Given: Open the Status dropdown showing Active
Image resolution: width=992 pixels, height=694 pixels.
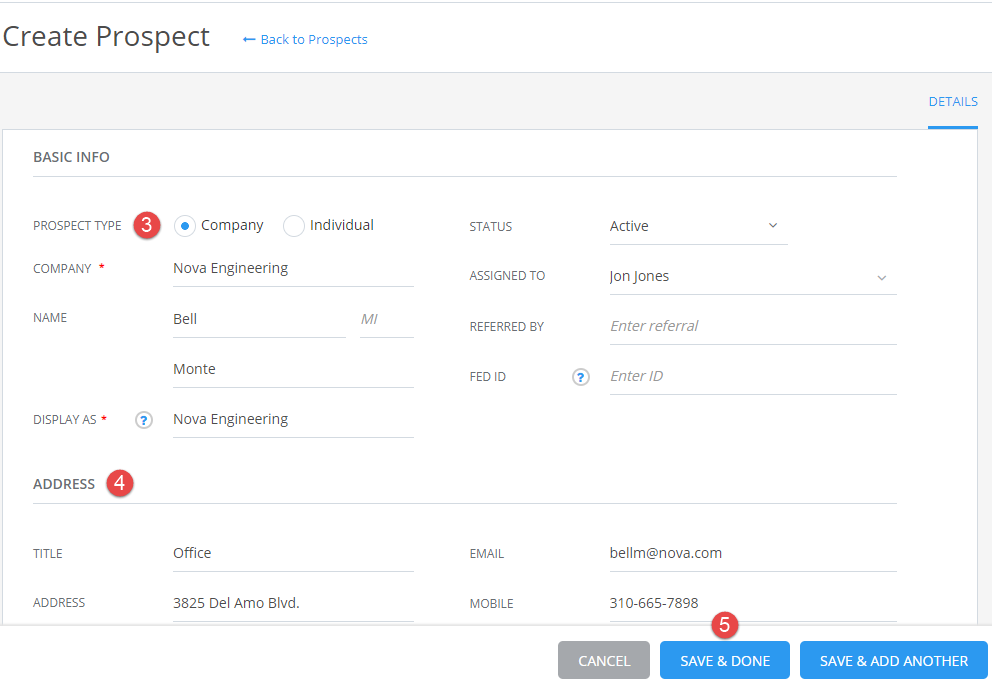Looking at the screenshot, I should click(x=698, y=226).
